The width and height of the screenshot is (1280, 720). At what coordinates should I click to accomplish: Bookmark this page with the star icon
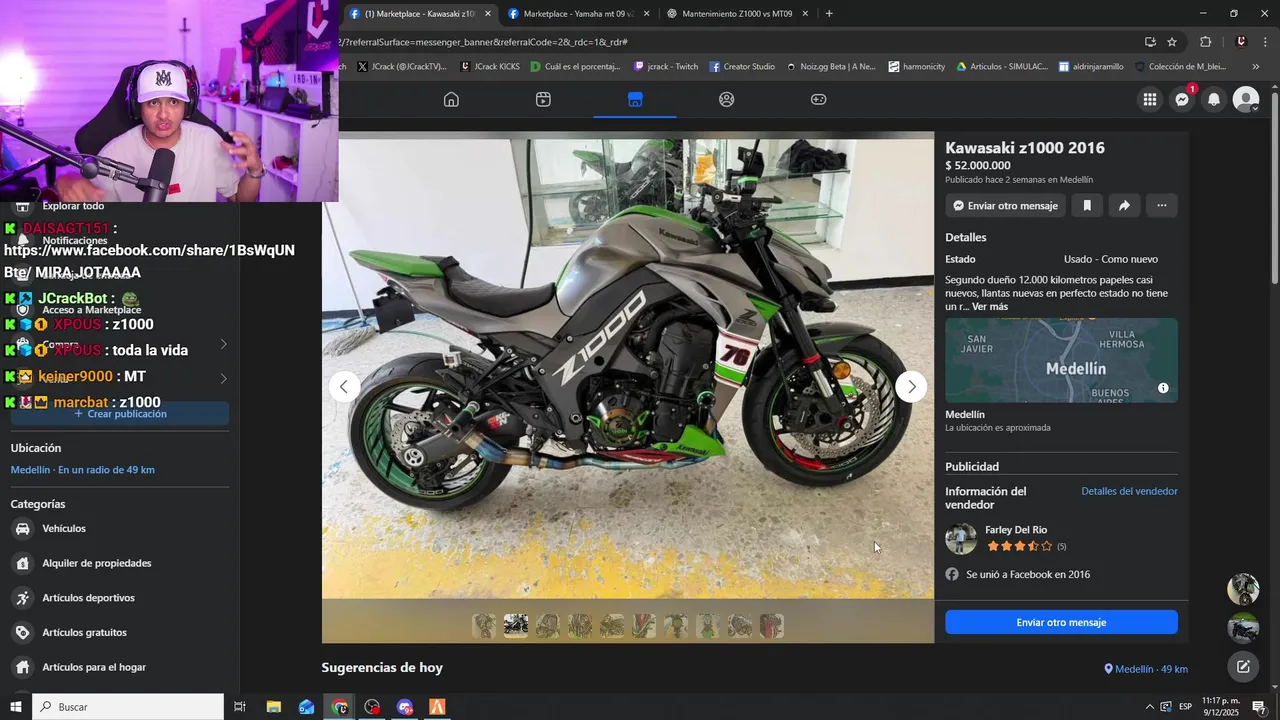point(1172,42)
